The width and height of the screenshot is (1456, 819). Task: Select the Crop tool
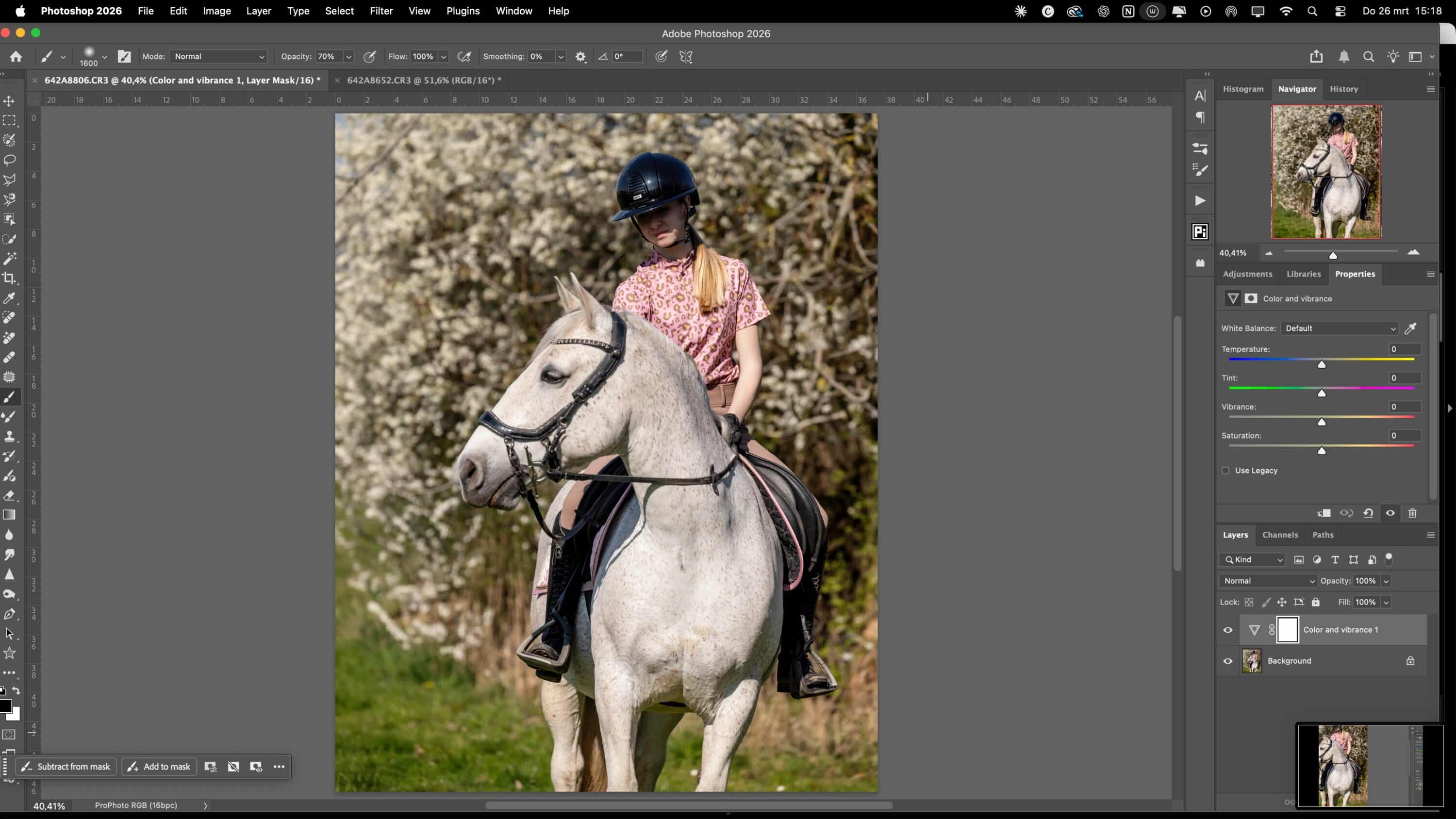10,278
